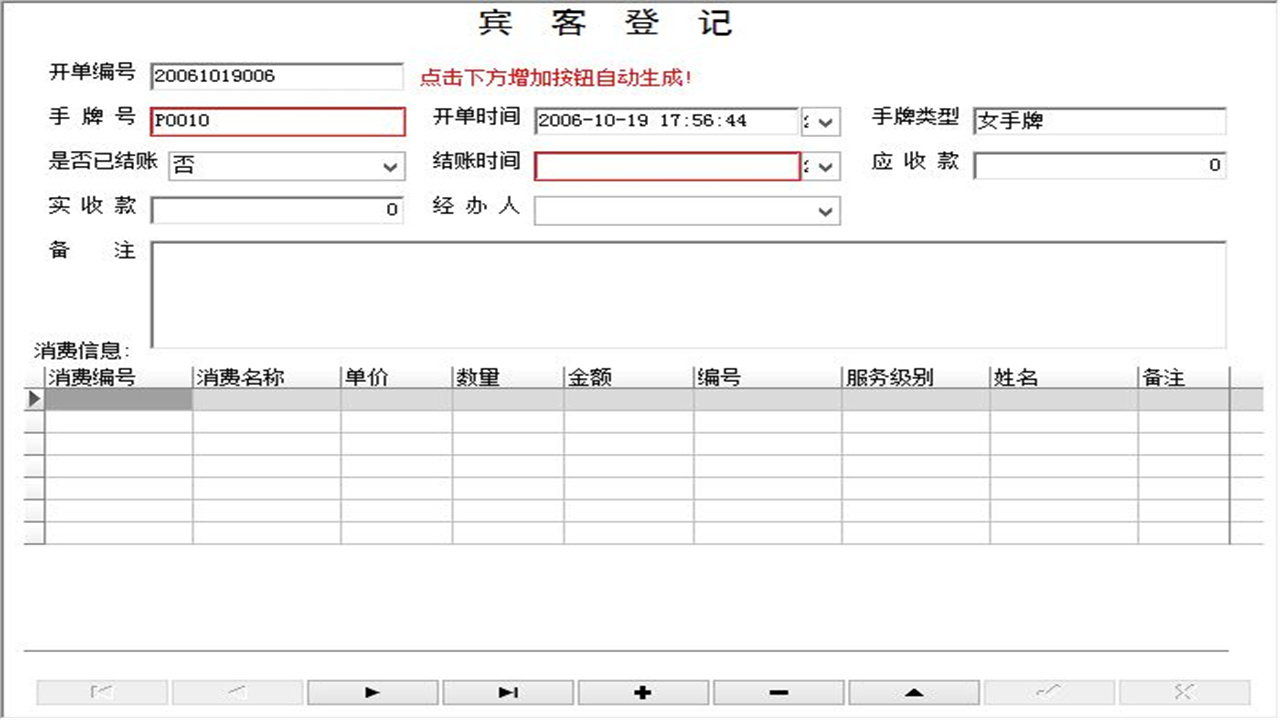The height and width of the screenshot is (720, 1280).
Task: Jump to the last record icon
Action: 508,691
